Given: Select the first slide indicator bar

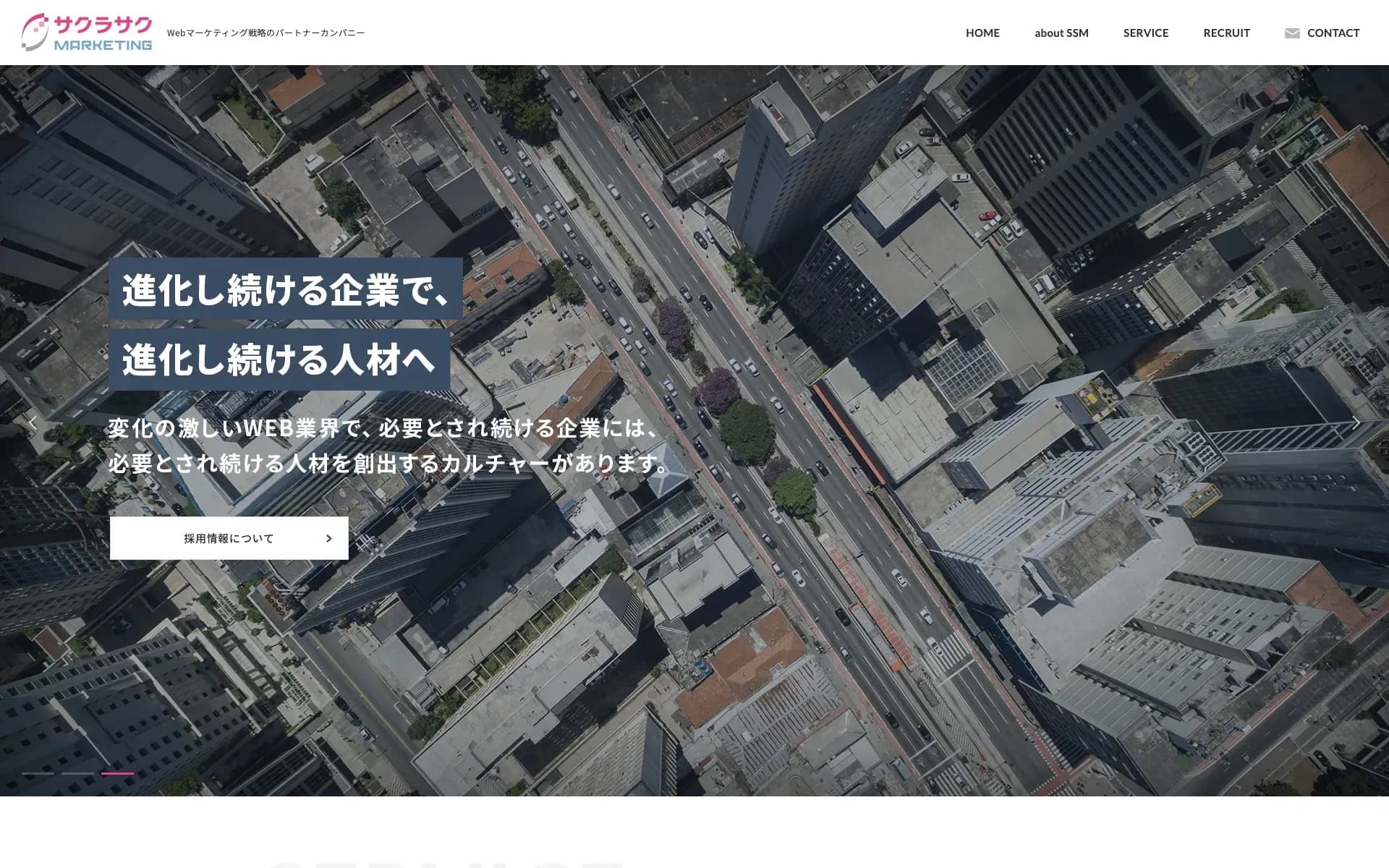Looking at the screenshot, I should coord(38,773).
